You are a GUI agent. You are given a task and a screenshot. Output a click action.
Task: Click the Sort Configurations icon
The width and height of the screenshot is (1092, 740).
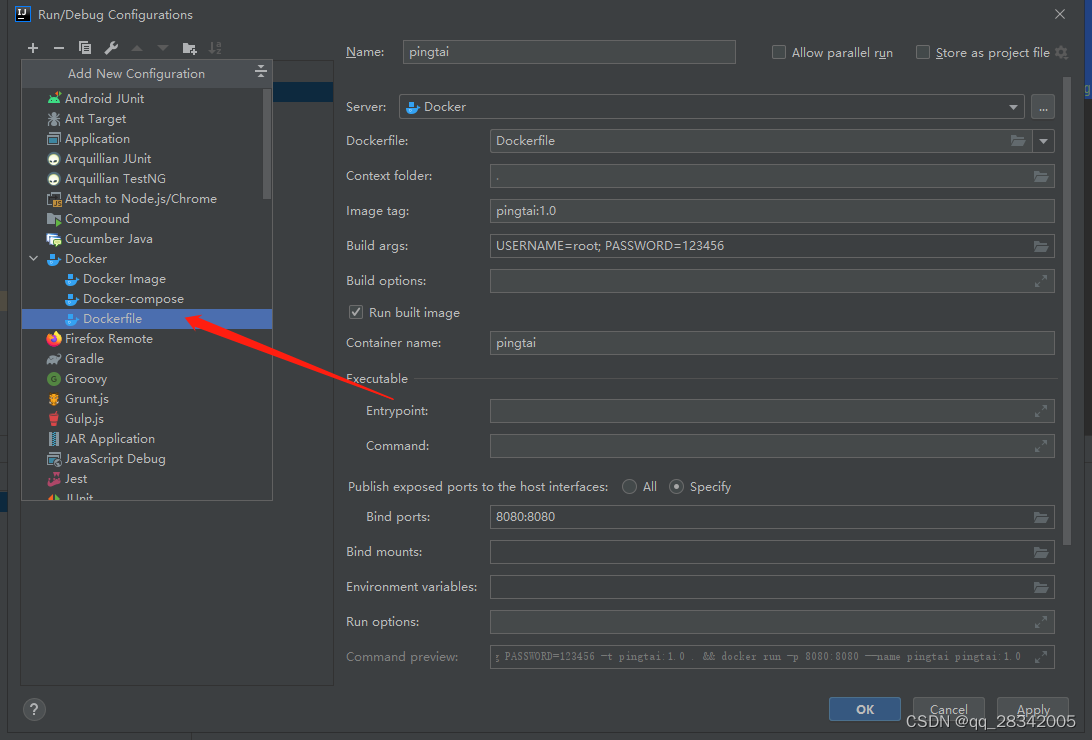(x=215, y=48)
